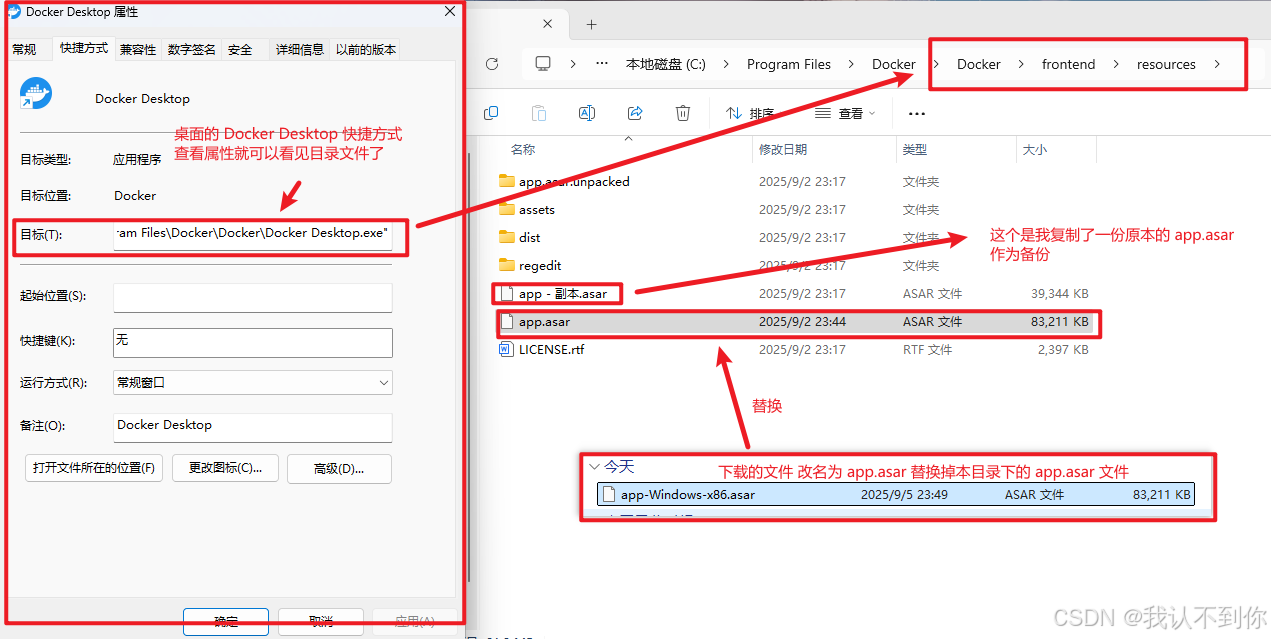Click the 更改图标(C)... button
Viewport: 1271px width, 639px height.
click(224, 468)
